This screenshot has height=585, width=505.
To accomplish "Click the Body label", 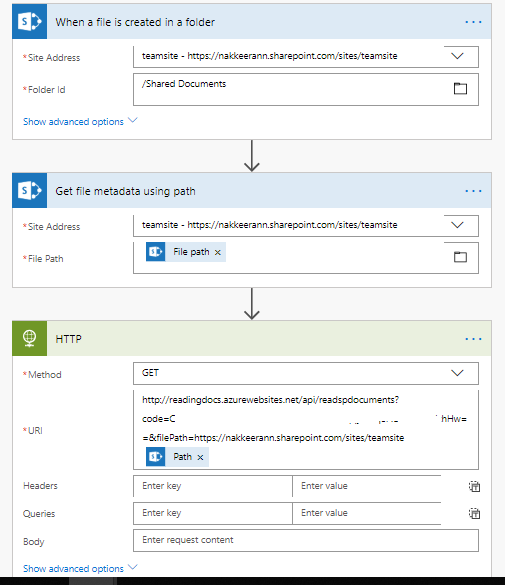I will 34,541.
